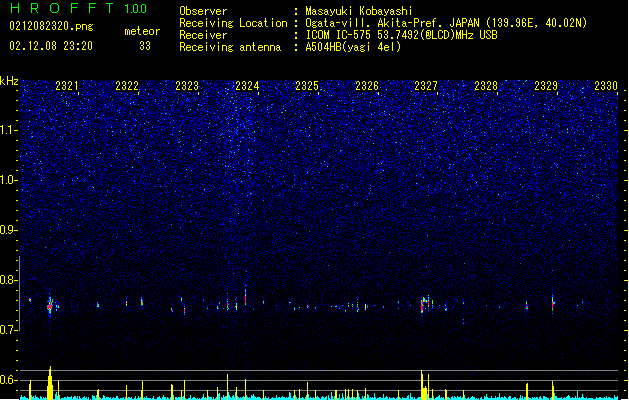This screenshot has height=400, width=629.
Task: Click the strong meteor echo just before 2321
Action: coord(50,307)
